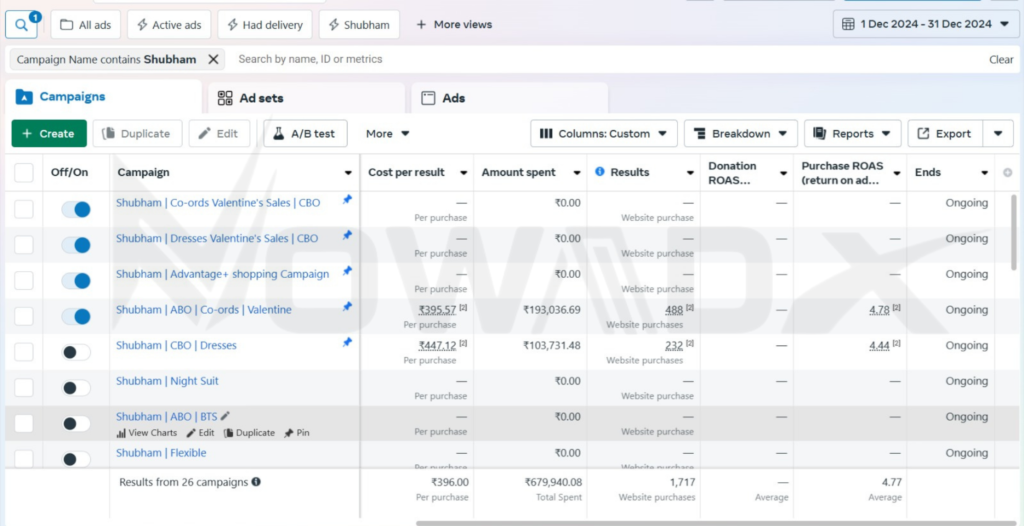
Task: Open the Shubham | ABO | Co-ords | Valentine campaign
Action: click(x=204, y=310)
